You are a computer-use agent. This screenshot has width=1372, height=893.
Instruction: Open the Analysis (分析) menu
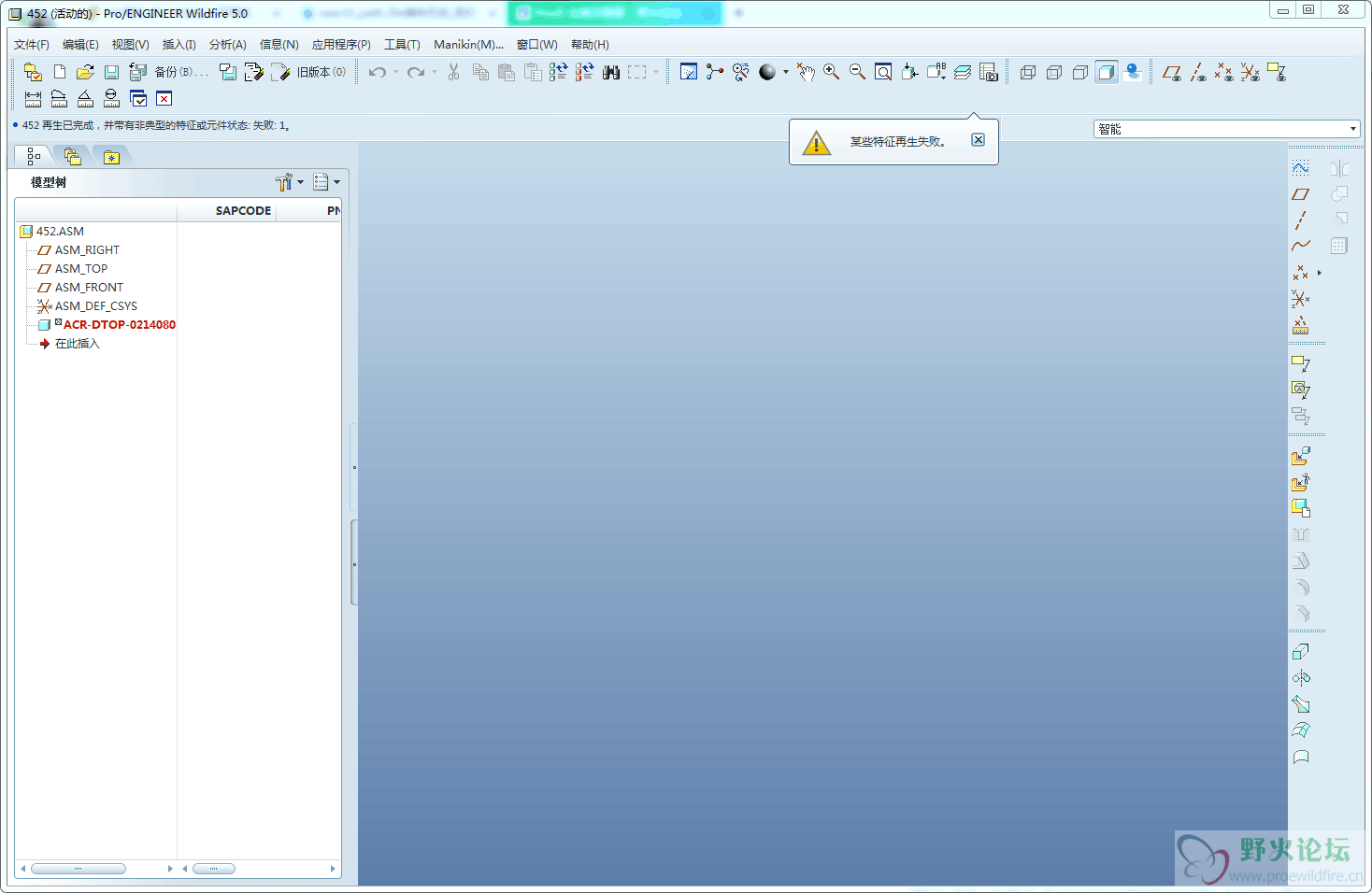(x=227, y=44)
